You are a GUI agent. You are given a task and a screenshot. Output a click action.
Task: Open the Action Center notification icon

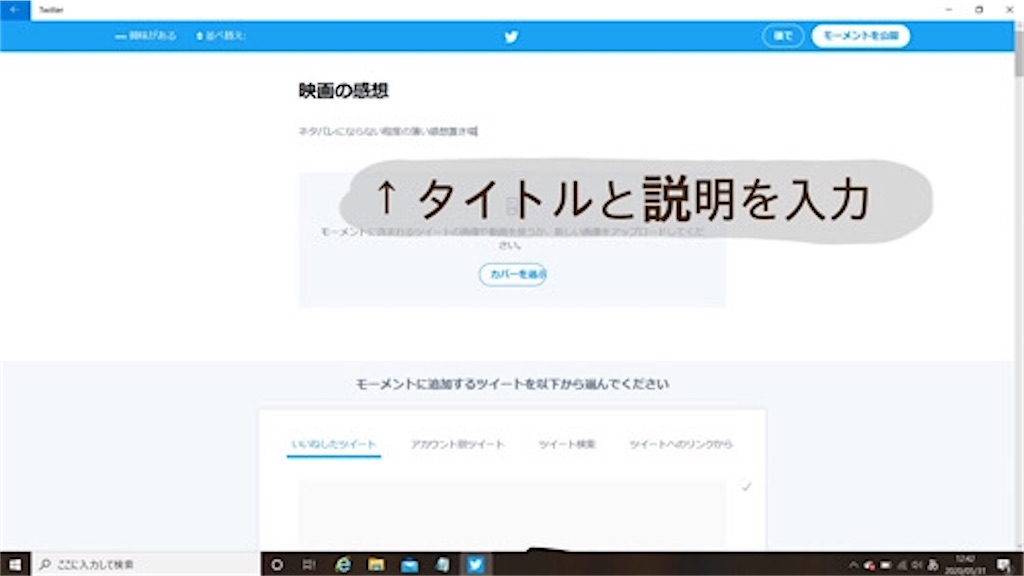point(1004,565)
